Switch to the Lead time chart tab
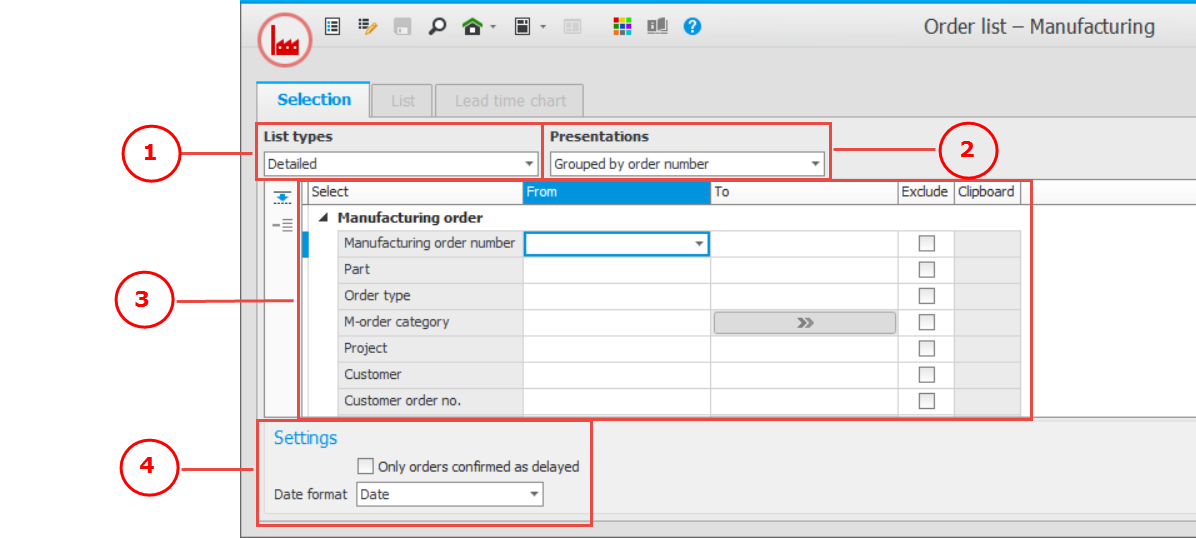This screenshot has width=1196, height=538. tap(510, 101)
